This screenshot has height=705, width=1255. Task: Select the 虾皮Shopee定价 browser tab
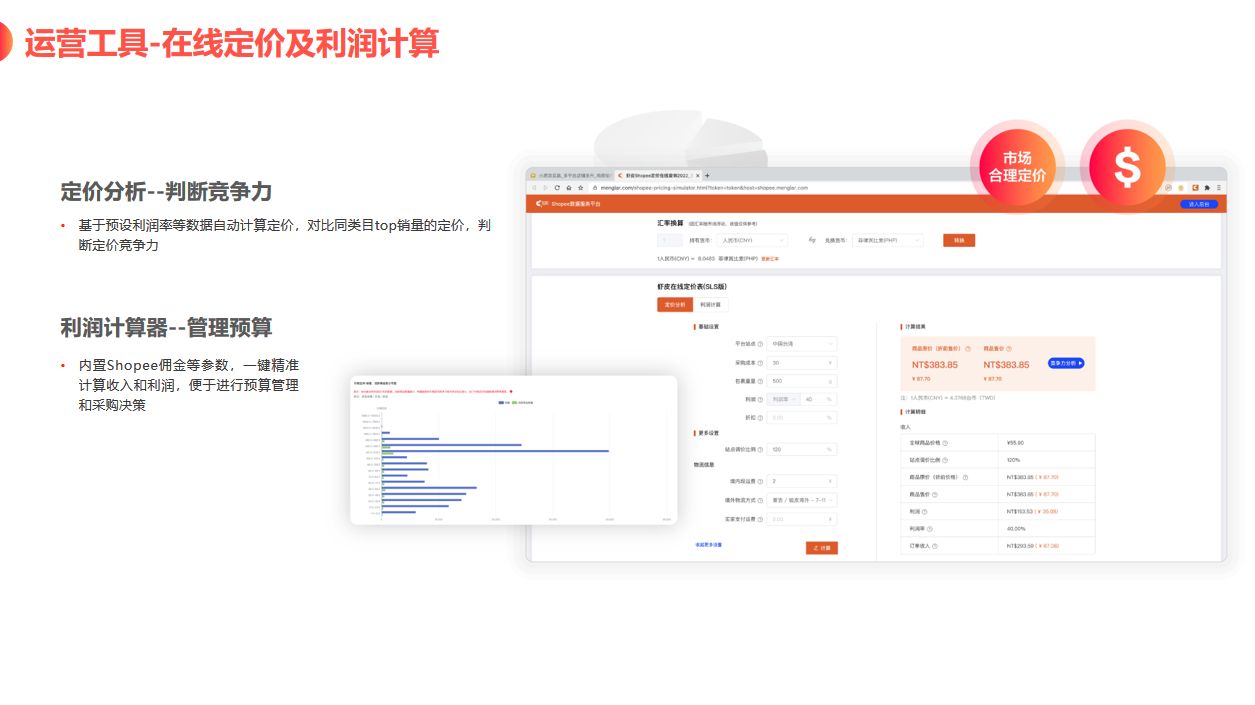(x=658, y=175)
